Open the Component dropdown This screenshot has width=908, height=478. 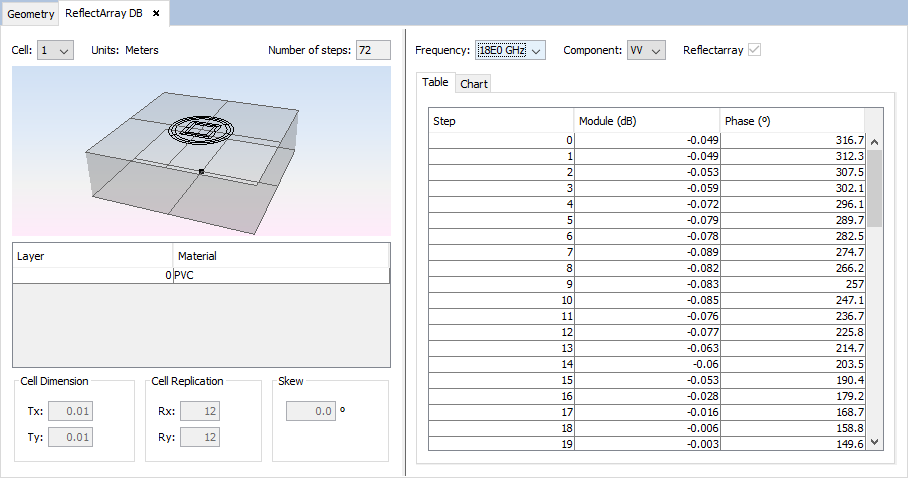645,50
